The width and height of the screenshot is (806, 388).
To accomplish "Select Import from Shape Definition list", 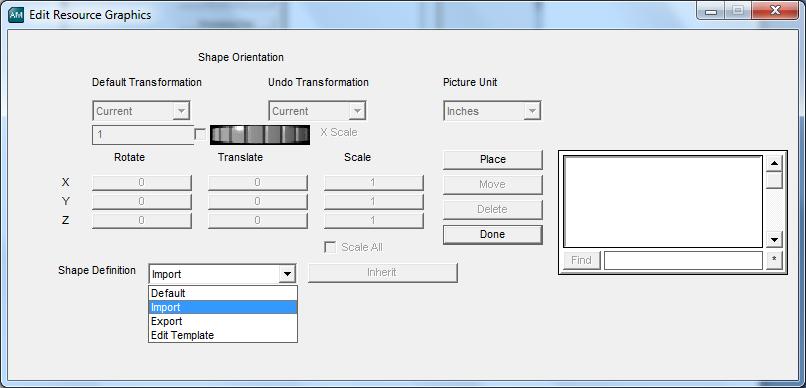I will 223,307.
